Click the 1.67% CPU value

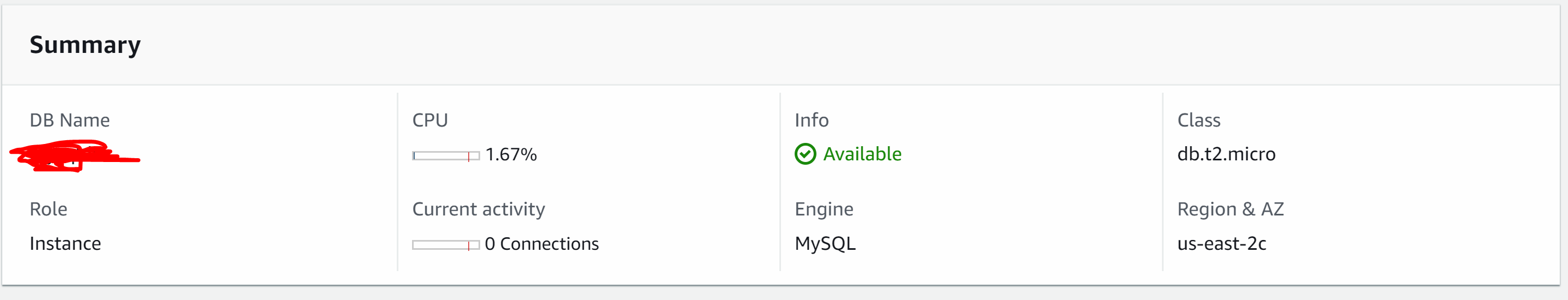tap(511, 155)
